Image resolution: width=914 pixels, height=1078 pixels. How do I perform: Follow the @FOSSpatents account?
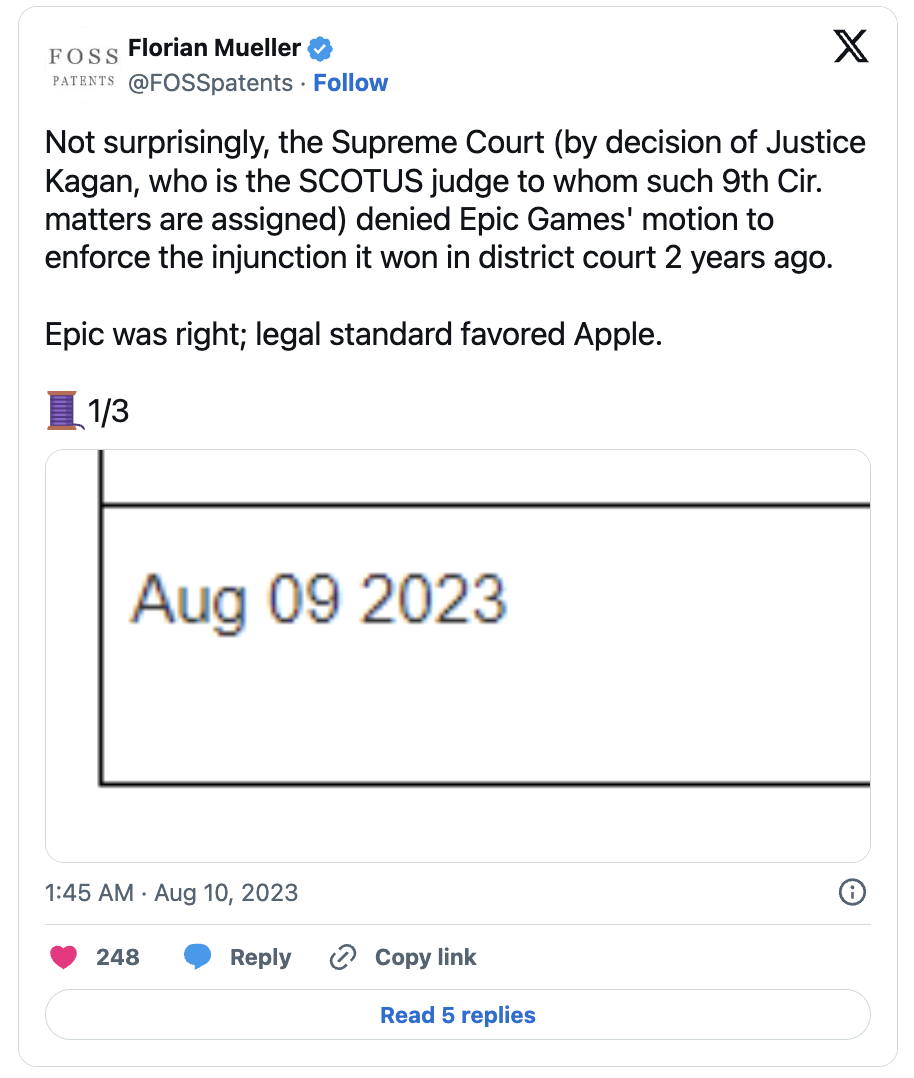tap(350, 82)
